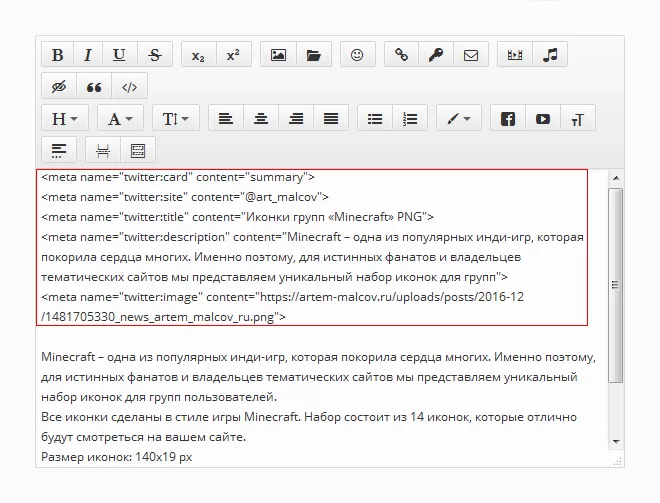Insert protected link with key icon

[x=436, y=55]
